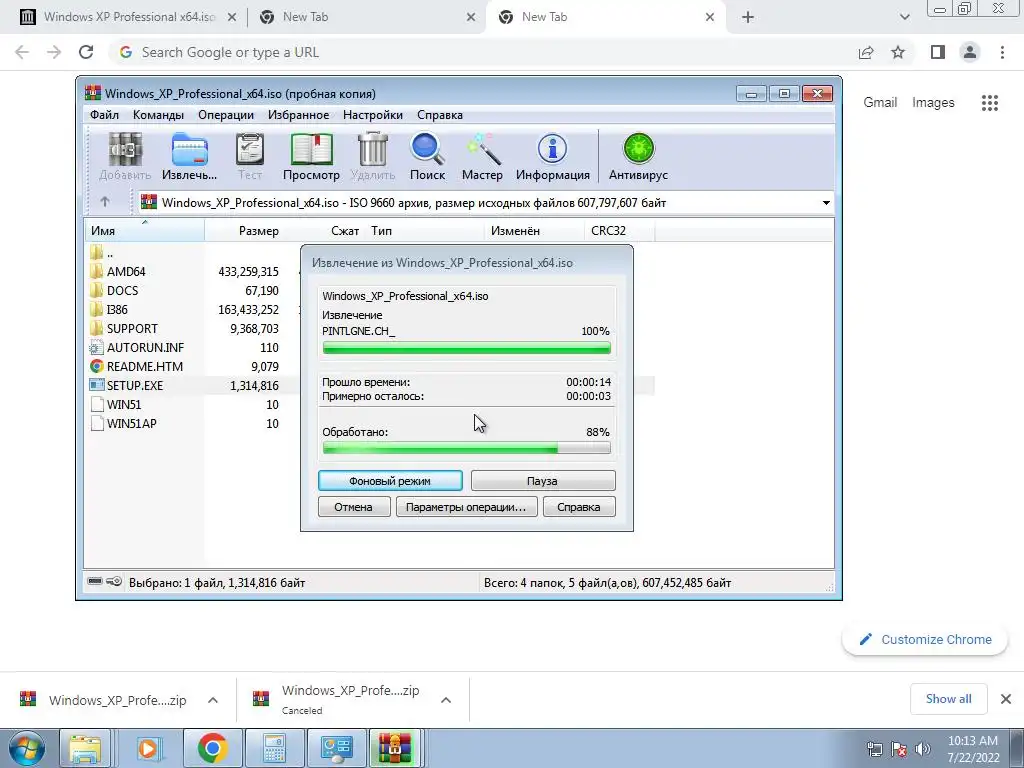Select the SETUP.EXE file
Image resolution: width=1024 pixels, height=768 pixels.
[x=126, y=385]
